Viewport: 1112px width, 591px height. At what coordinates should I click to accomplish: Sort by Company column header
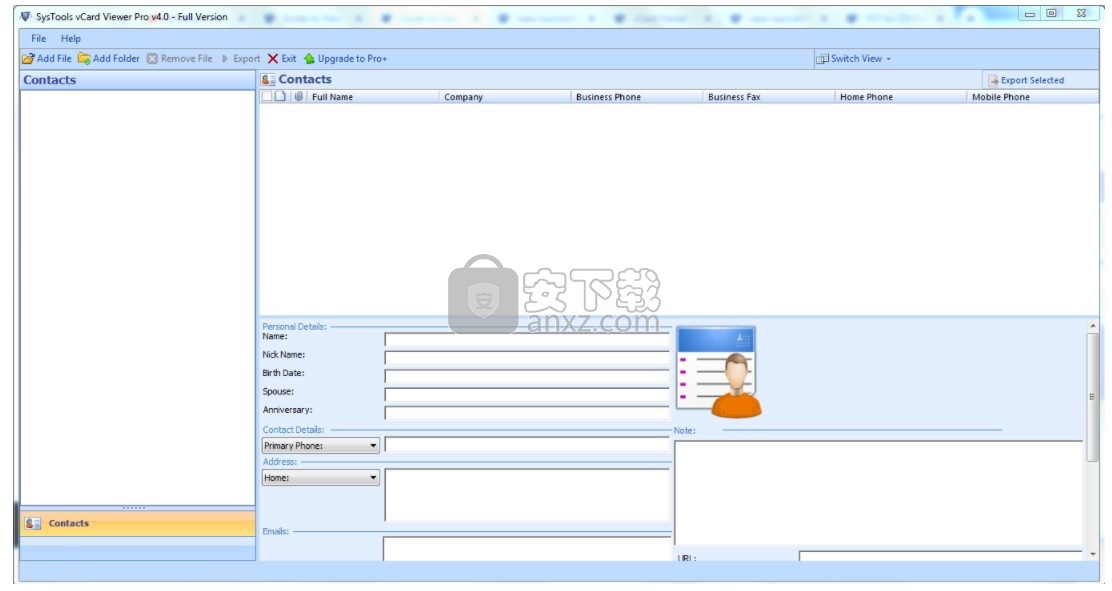coord(504,97)
